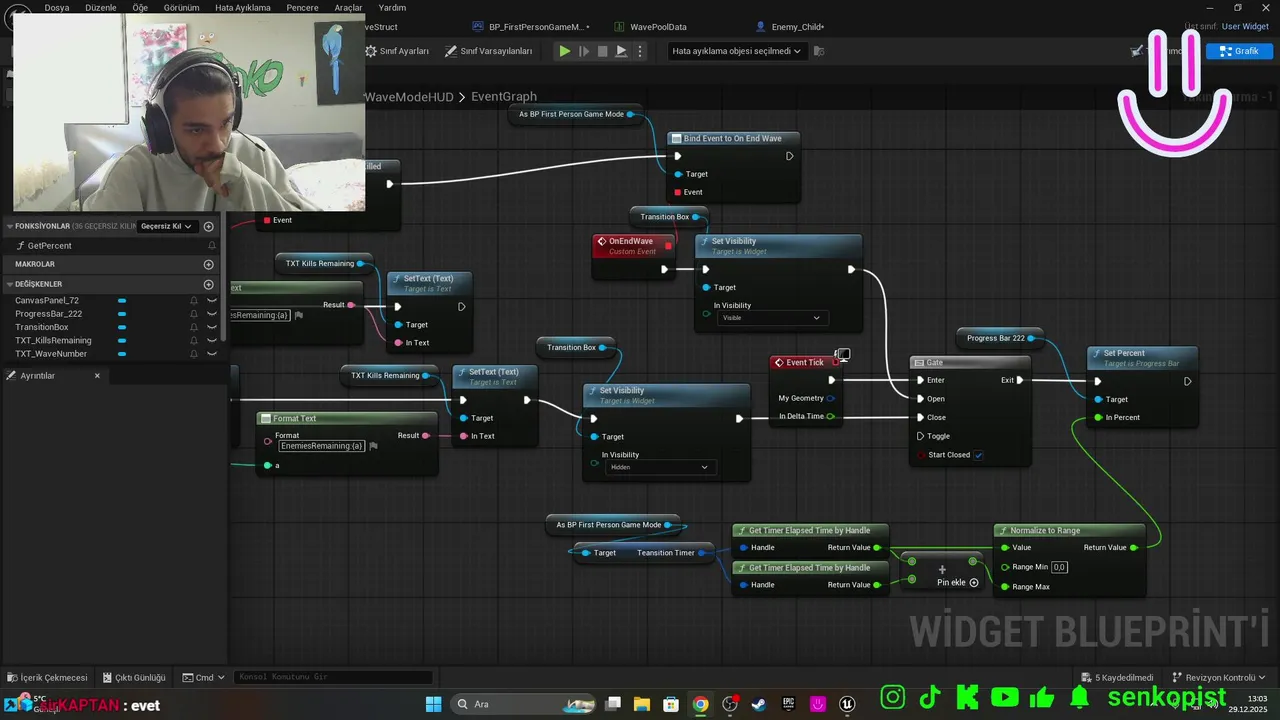Open Çıktı Günlüğü output log
The image size is (1280, 720).
tap(133, 677)
